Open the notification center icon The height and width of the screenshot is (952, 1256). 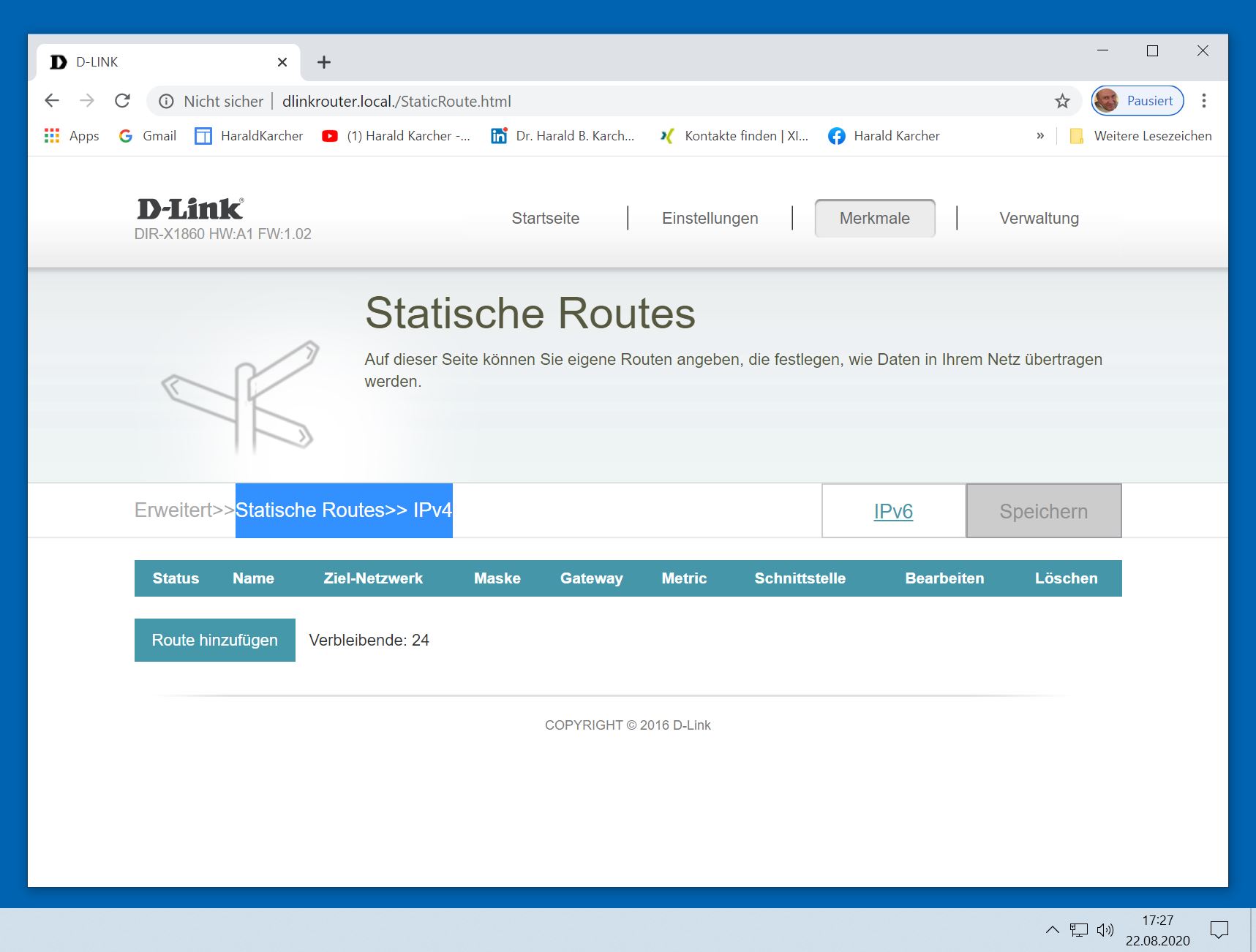click(1219, 930)
